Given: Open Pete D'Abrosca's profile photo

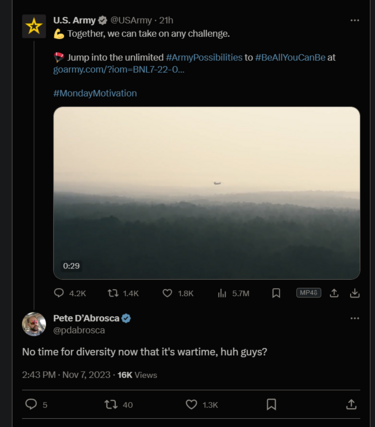Looking at the screenshot, I should [x=34, y=324].
